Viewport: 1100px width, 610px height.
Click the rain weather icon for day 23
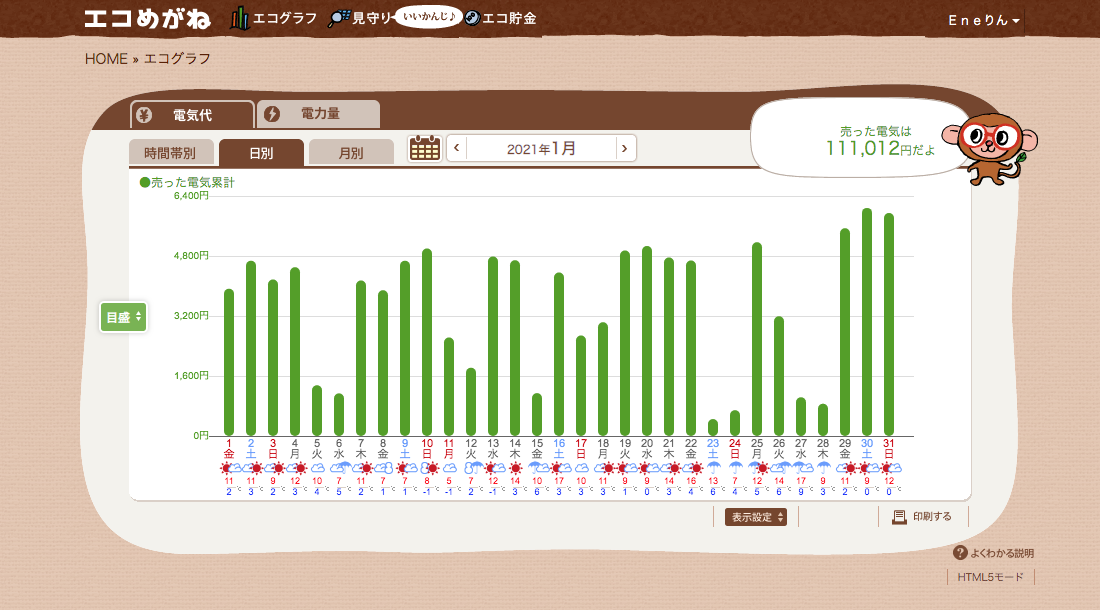point(713,468)
